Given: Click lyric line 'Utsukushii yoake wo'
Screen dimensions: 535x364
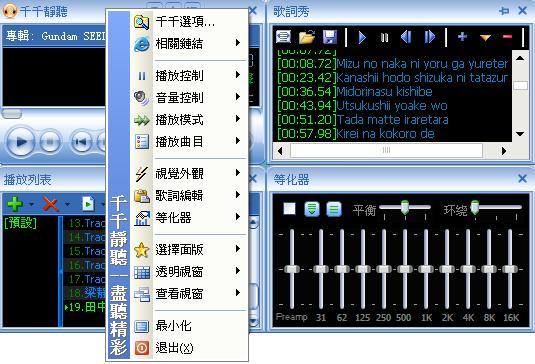Looking at the screenshot, I should 392,105.
